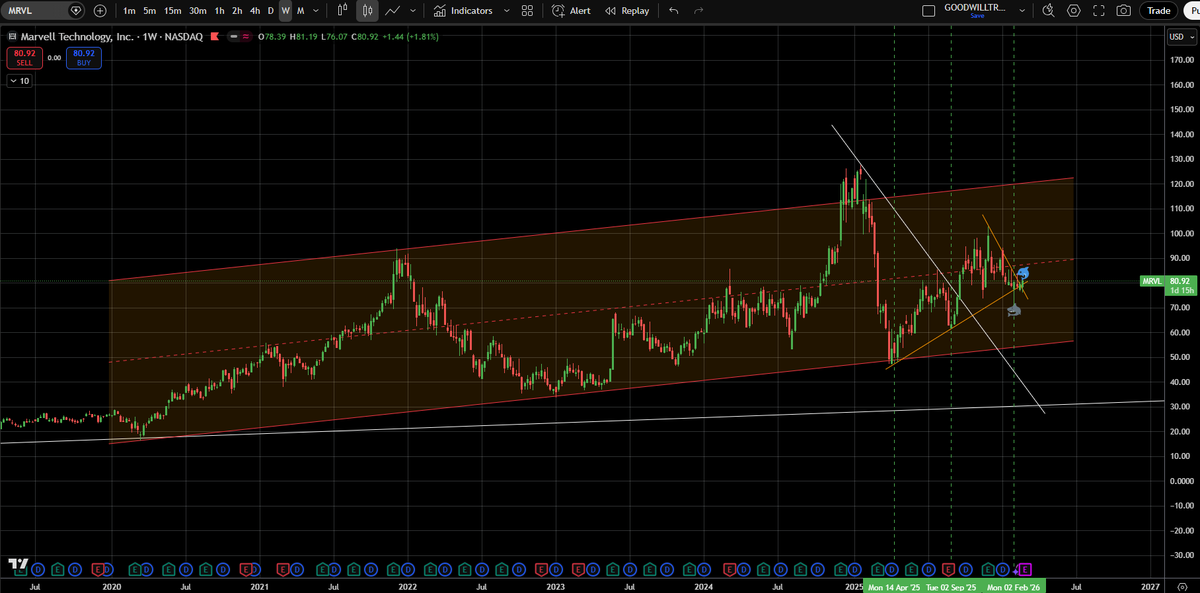1200x593 pixels.
Task: Click the 100.00 price axis label
Action: click(1181, 233)
